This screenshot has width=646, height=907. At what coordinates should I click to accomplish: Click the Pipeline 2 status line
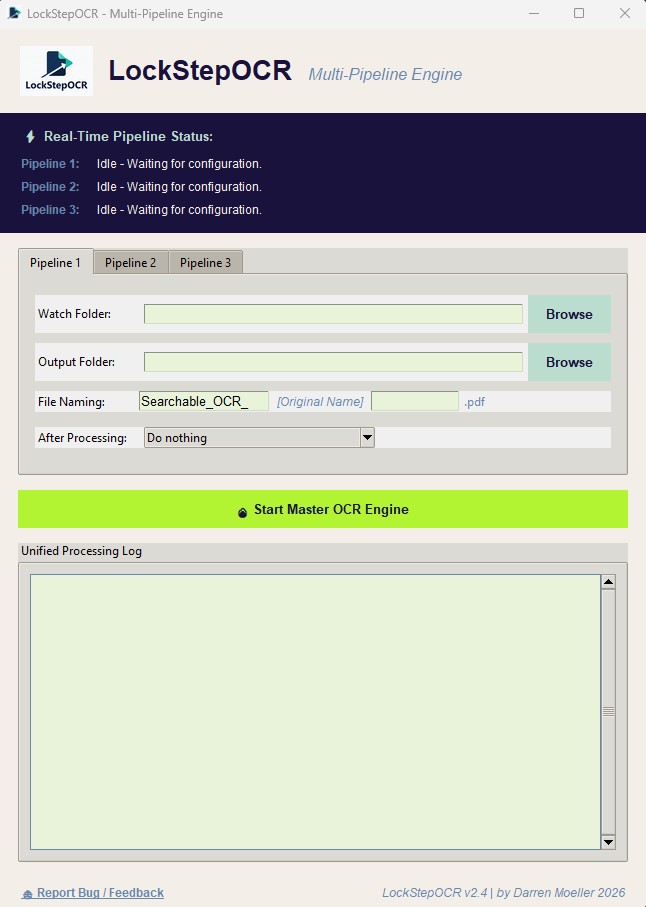(x=142, y=187)
